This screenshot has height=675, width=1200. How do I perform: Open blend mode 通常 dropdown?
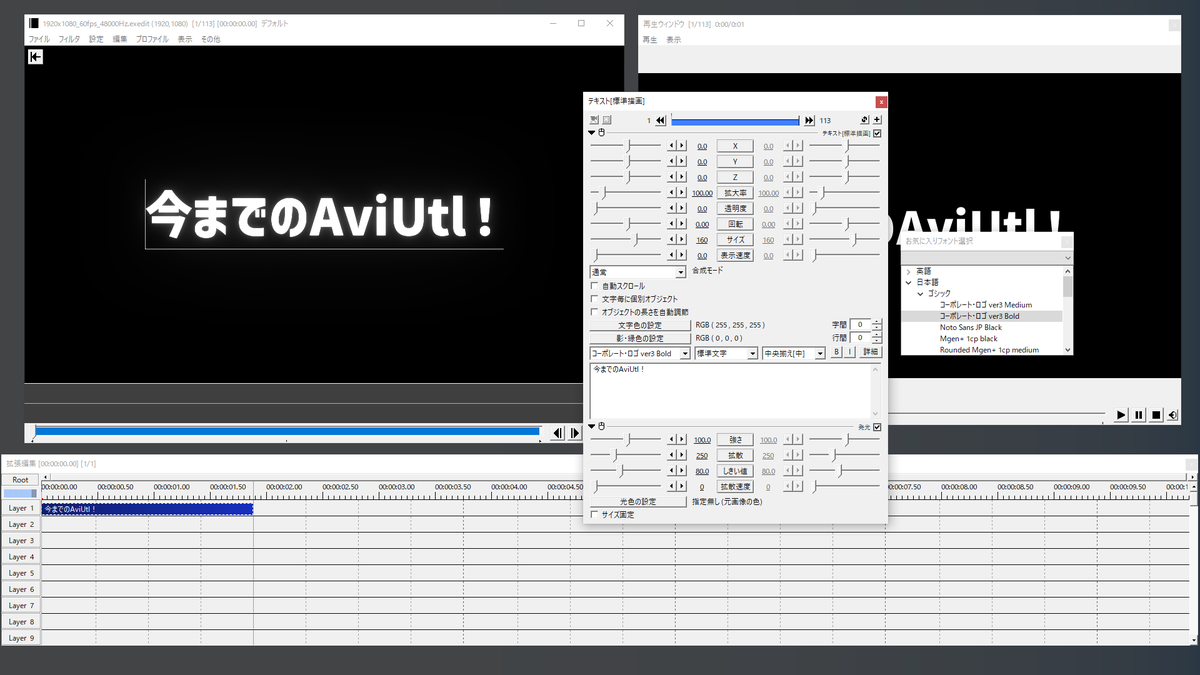tap(638, 271)
